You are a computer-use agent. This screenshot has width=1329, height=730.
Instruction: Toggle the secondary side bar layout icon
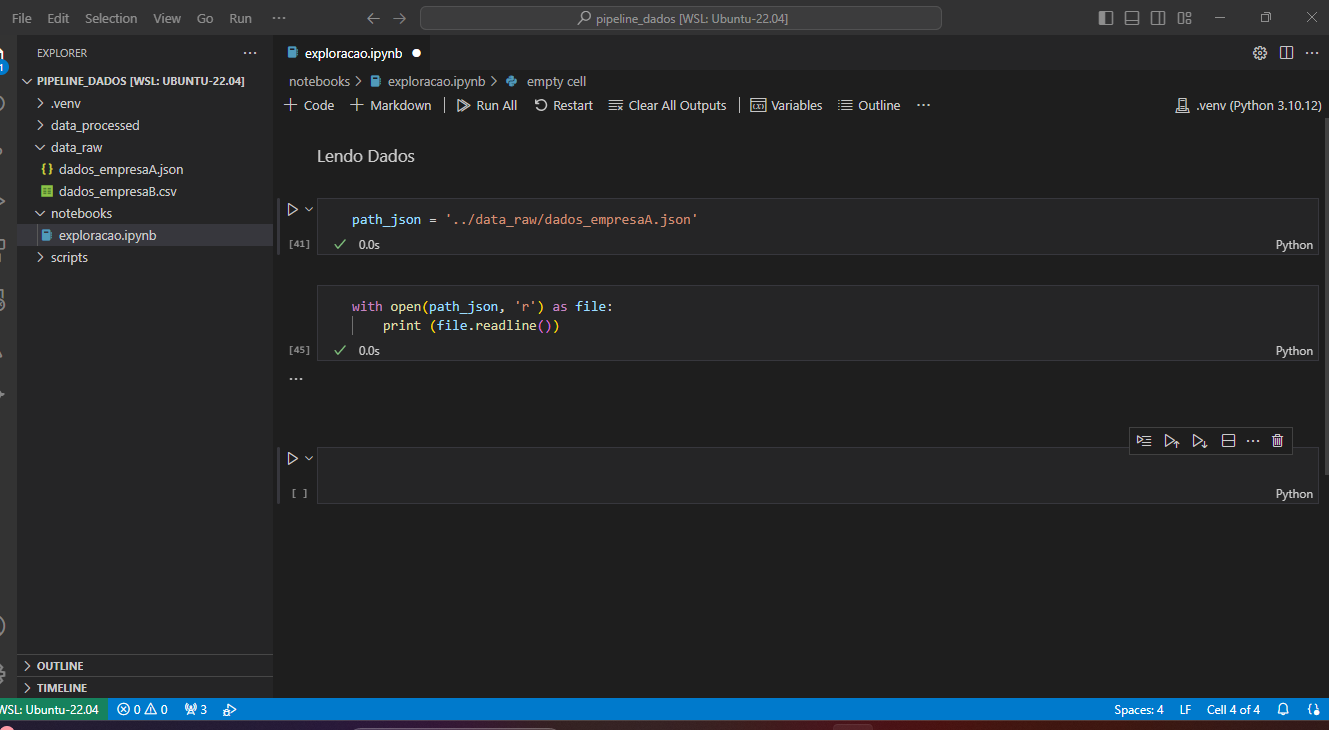pyautogui.click(x=1158, y=18)
